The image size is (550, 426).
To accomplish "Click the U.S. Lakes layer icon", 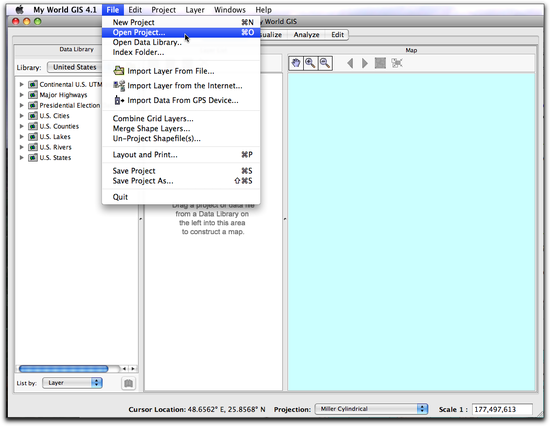I will coord(33,137).
